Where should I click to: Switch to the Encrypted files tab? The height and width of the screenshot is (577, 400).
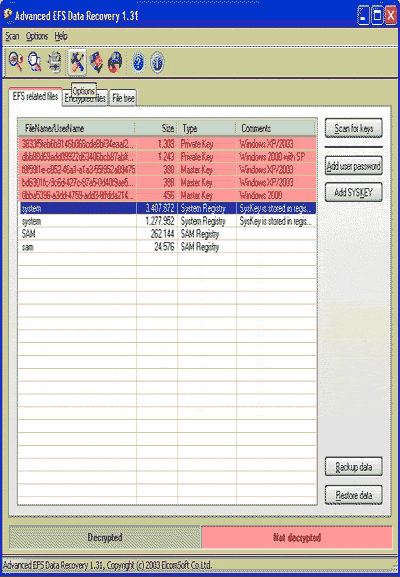tap(85, 98)
